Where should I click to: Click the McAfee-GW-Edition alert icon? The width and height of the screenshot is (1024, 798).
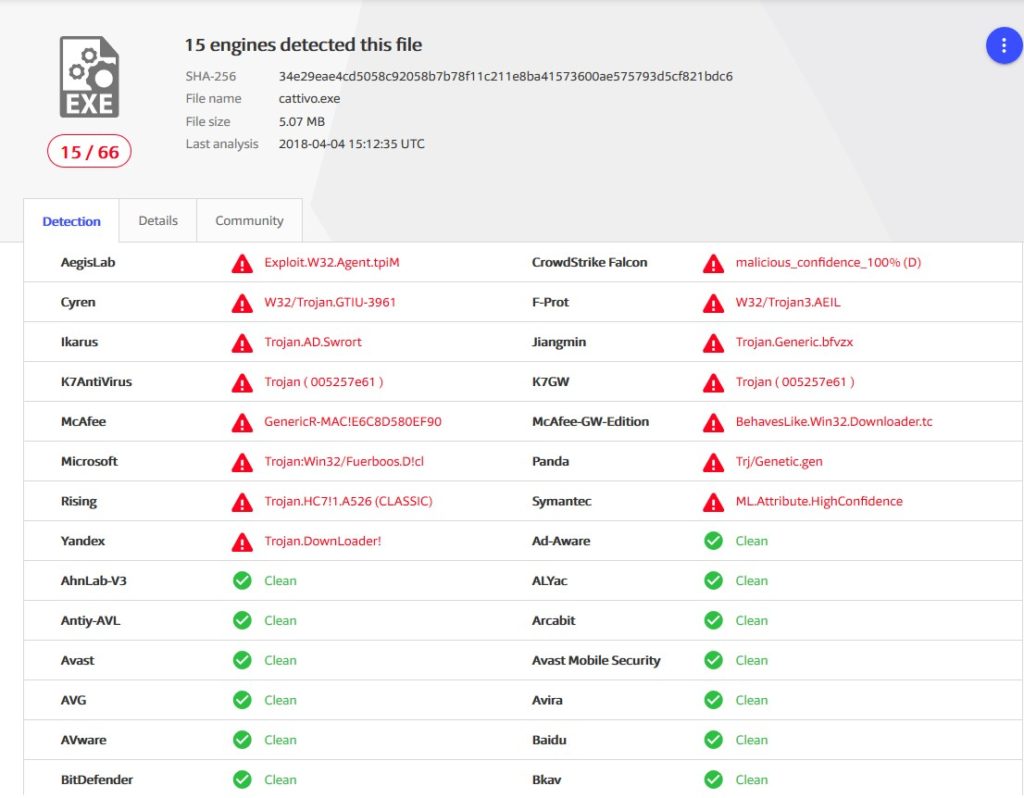(713, 423)
